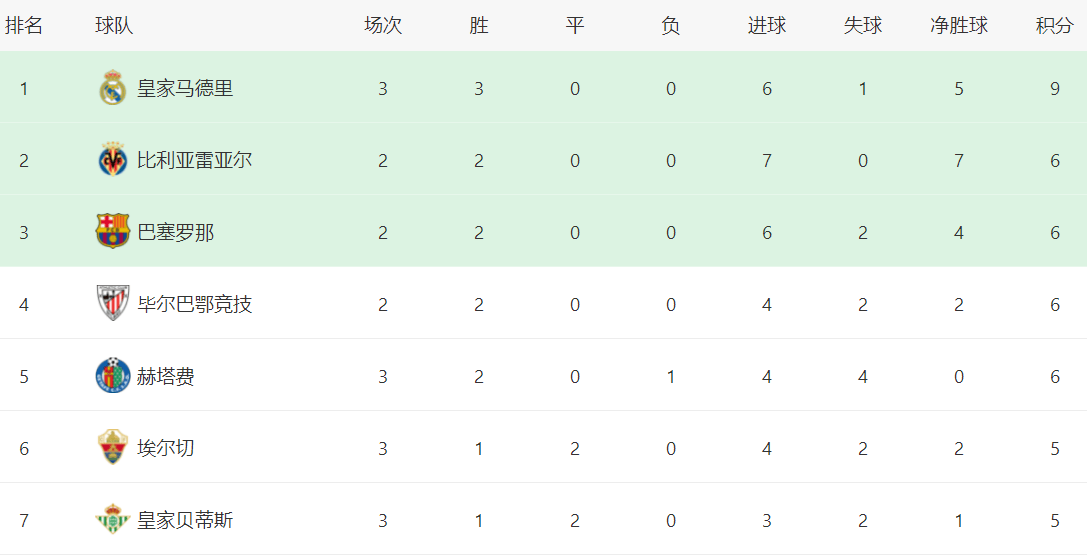Viewport: 1087px width, 555px height.
Task: Click the 排名 column header
Action: pyautogui.click(x=24, y=26)
